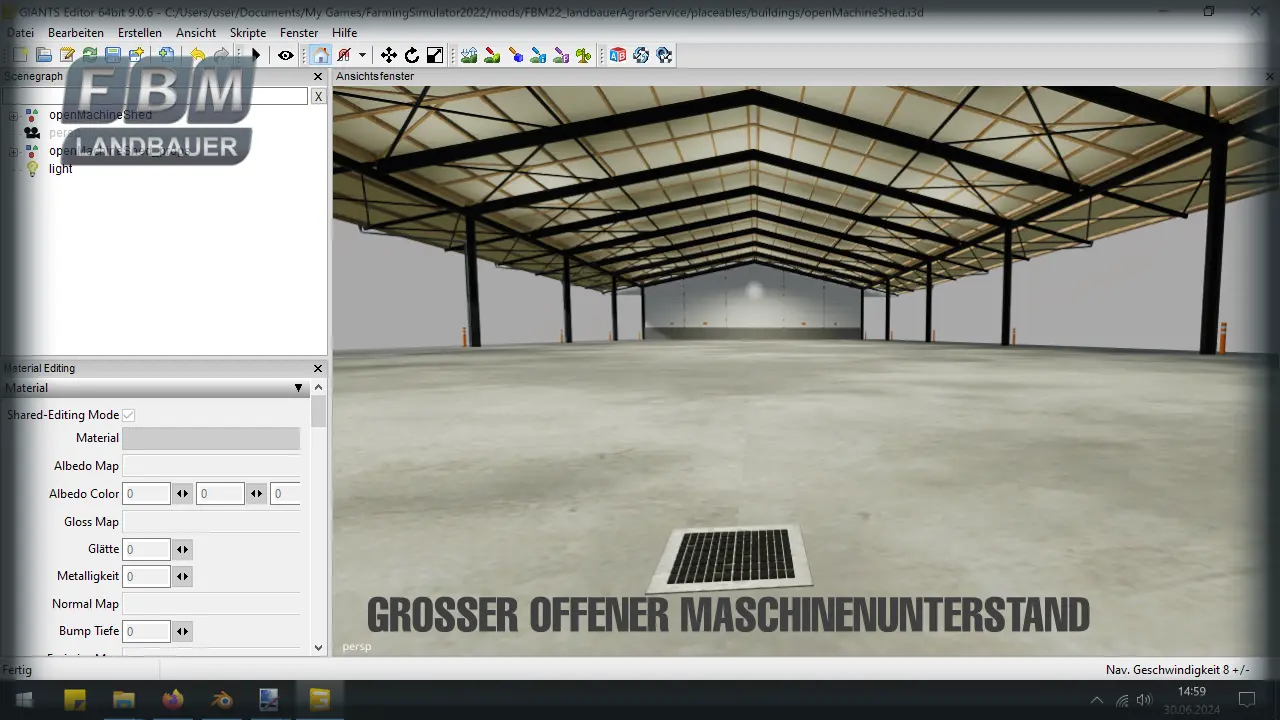This screenshot has width=1280, height=720.
Task: Select the blue brush terrain detail tool
Action: [x=538, y=55]
